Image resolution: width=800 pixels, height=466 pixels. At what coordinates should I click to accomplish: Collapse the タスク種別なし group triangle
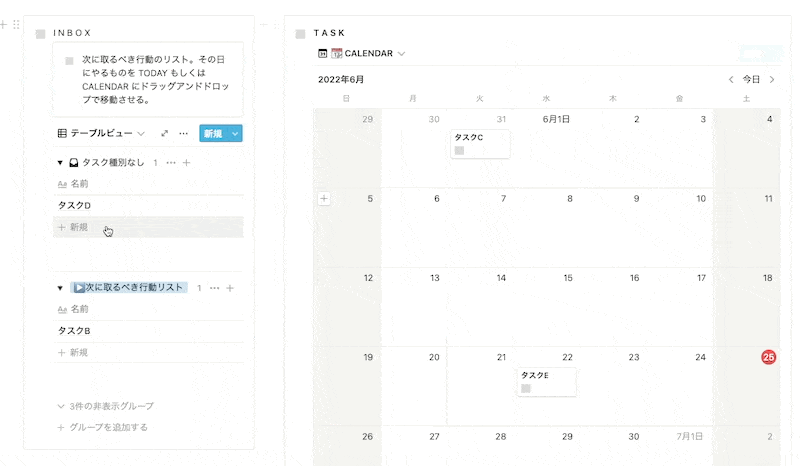pyautogui.click(x=60, y=163)
